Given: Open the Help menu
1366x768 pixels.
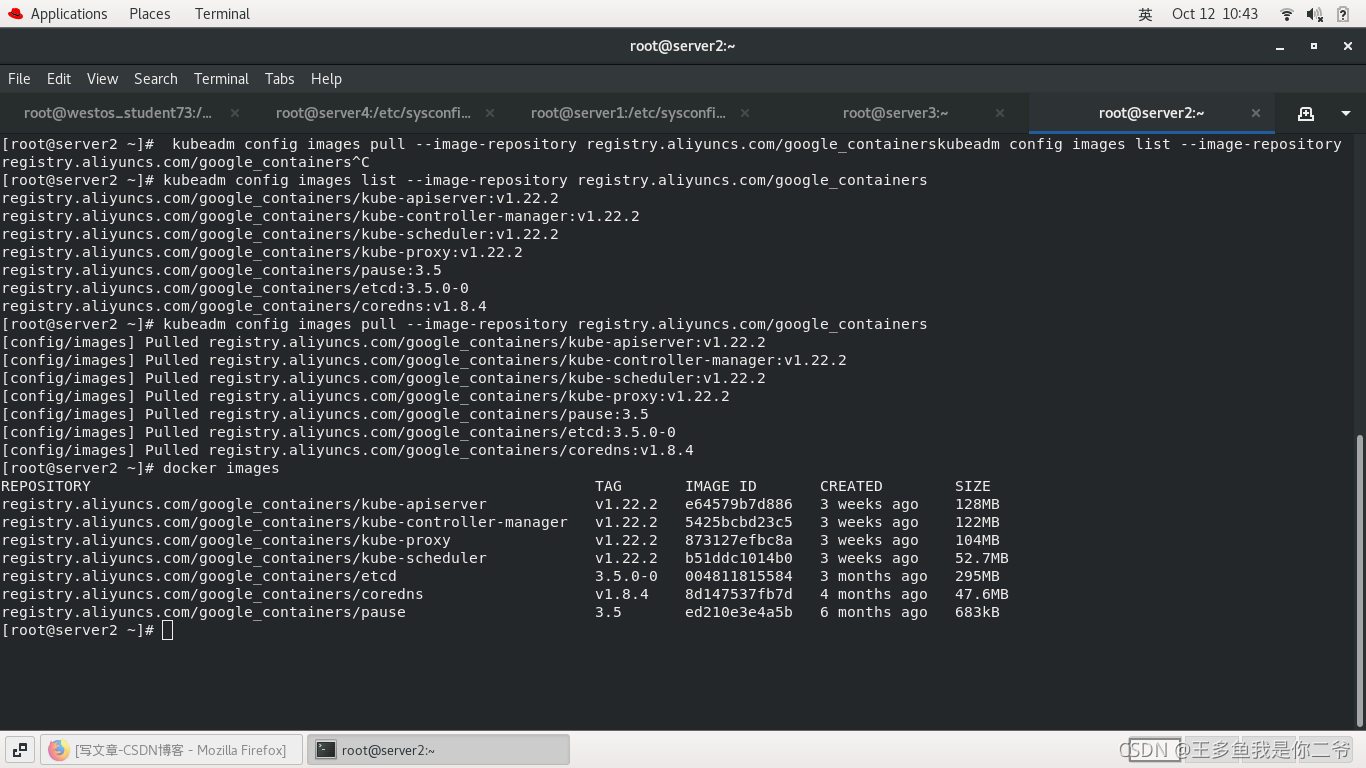Looking at the screenshot, I should 326,79.
